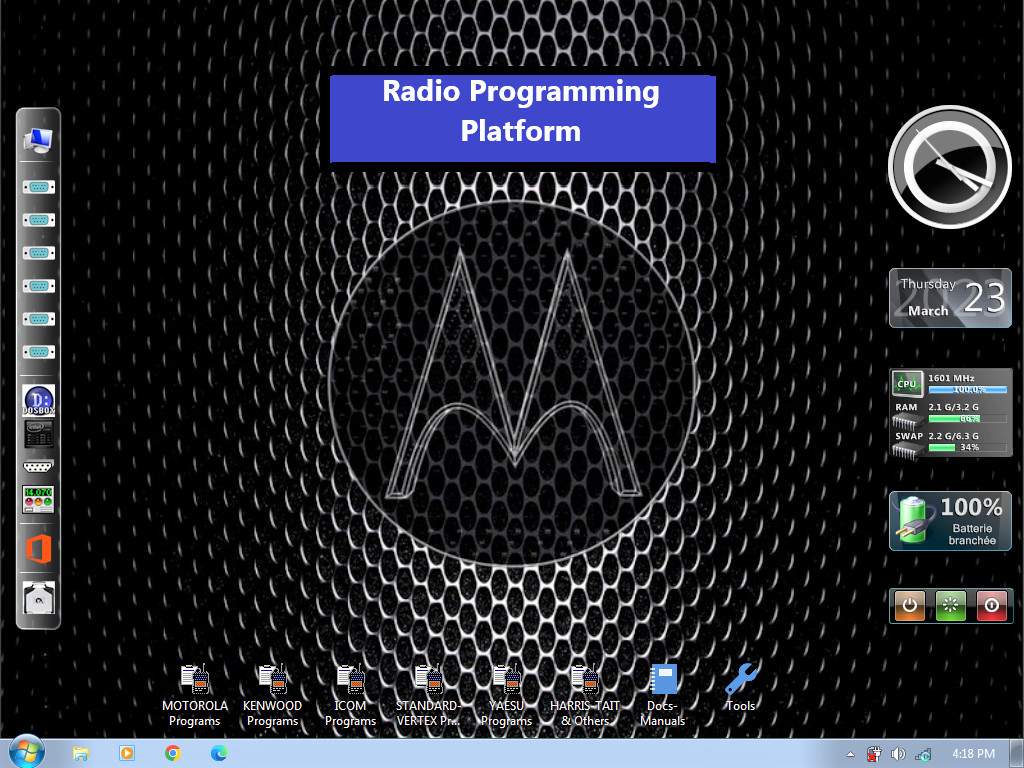Open the Tools wrench icon
Viewport: 1024px width, 768px height.
point(741,681)
